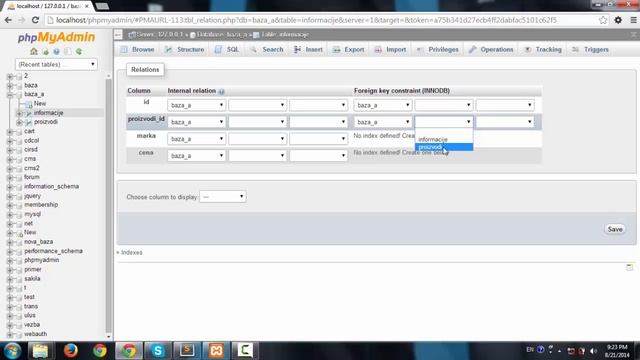Open the information_schema database in tree
This screenshot has width=640, height=360.
[x=51, y=187]
